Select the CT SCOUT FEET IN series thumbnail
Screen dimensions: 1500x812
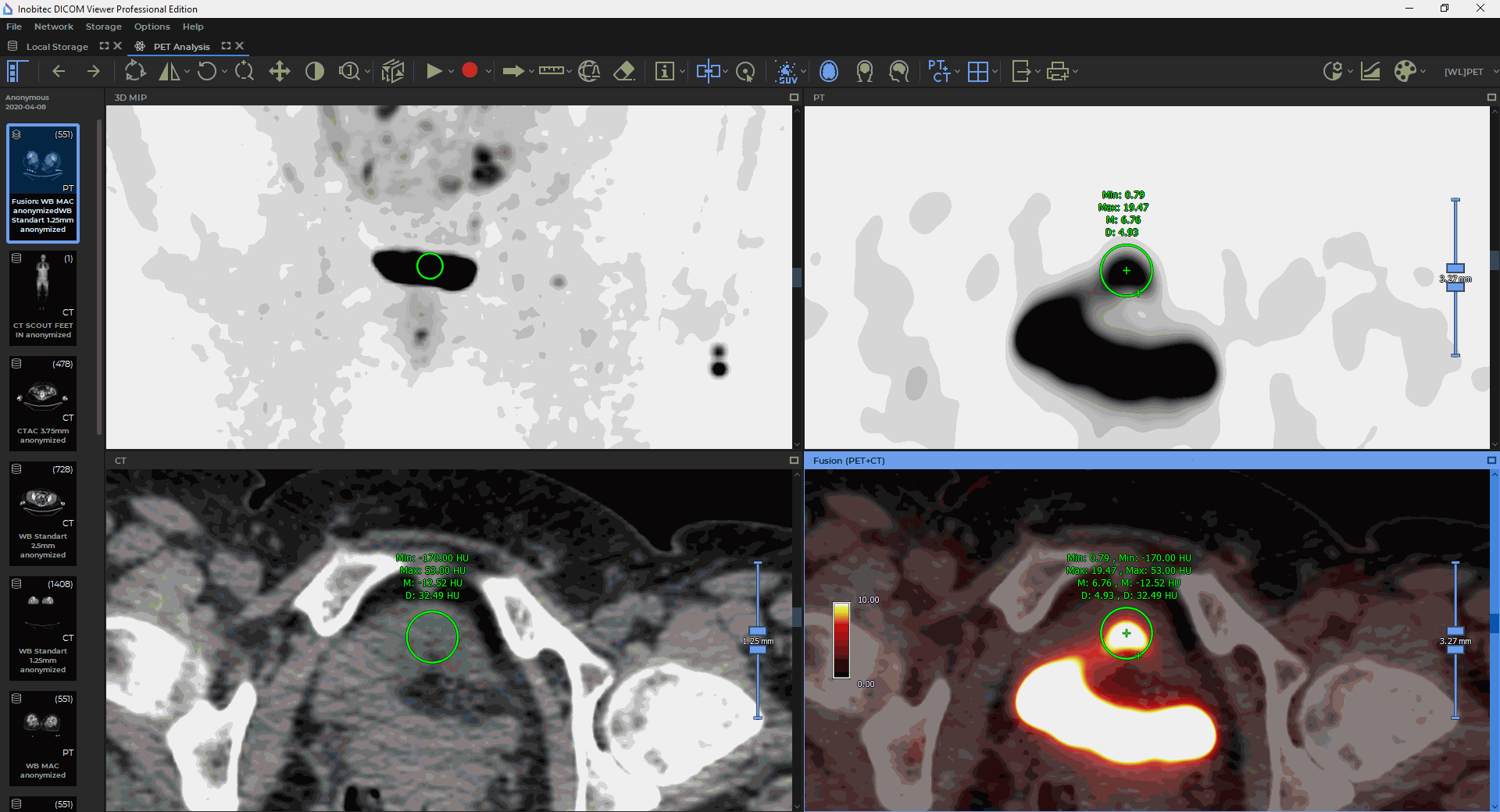pos(43,297)
